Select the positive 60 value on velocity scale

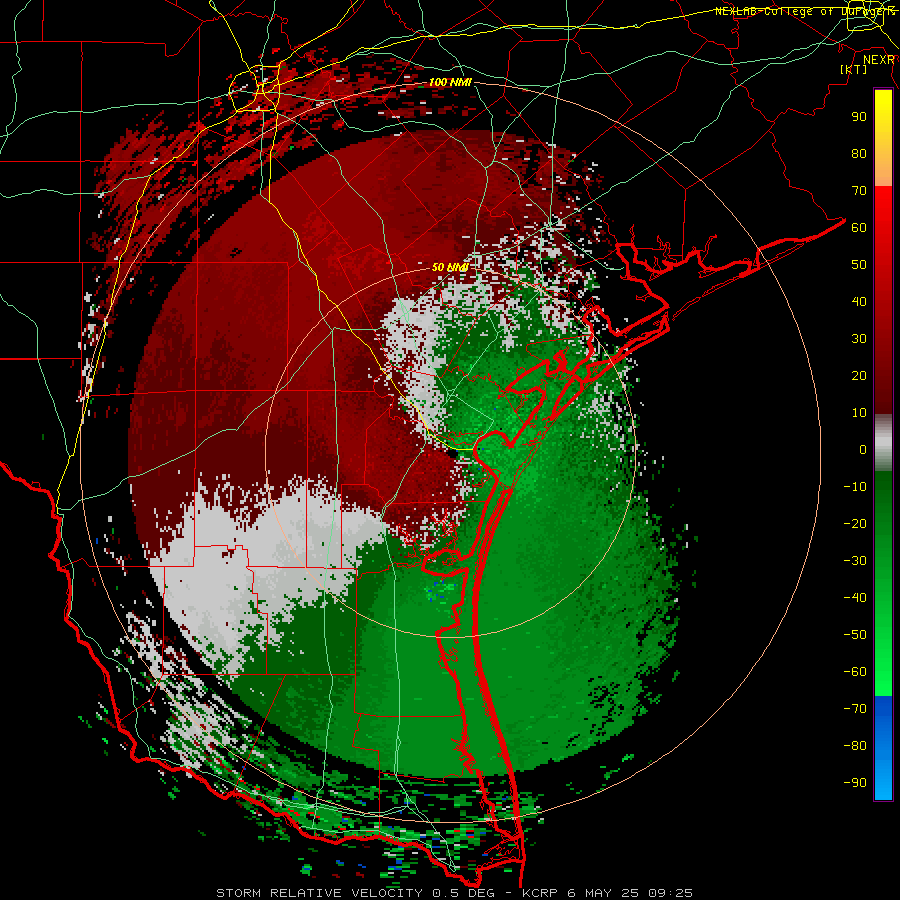859,227
